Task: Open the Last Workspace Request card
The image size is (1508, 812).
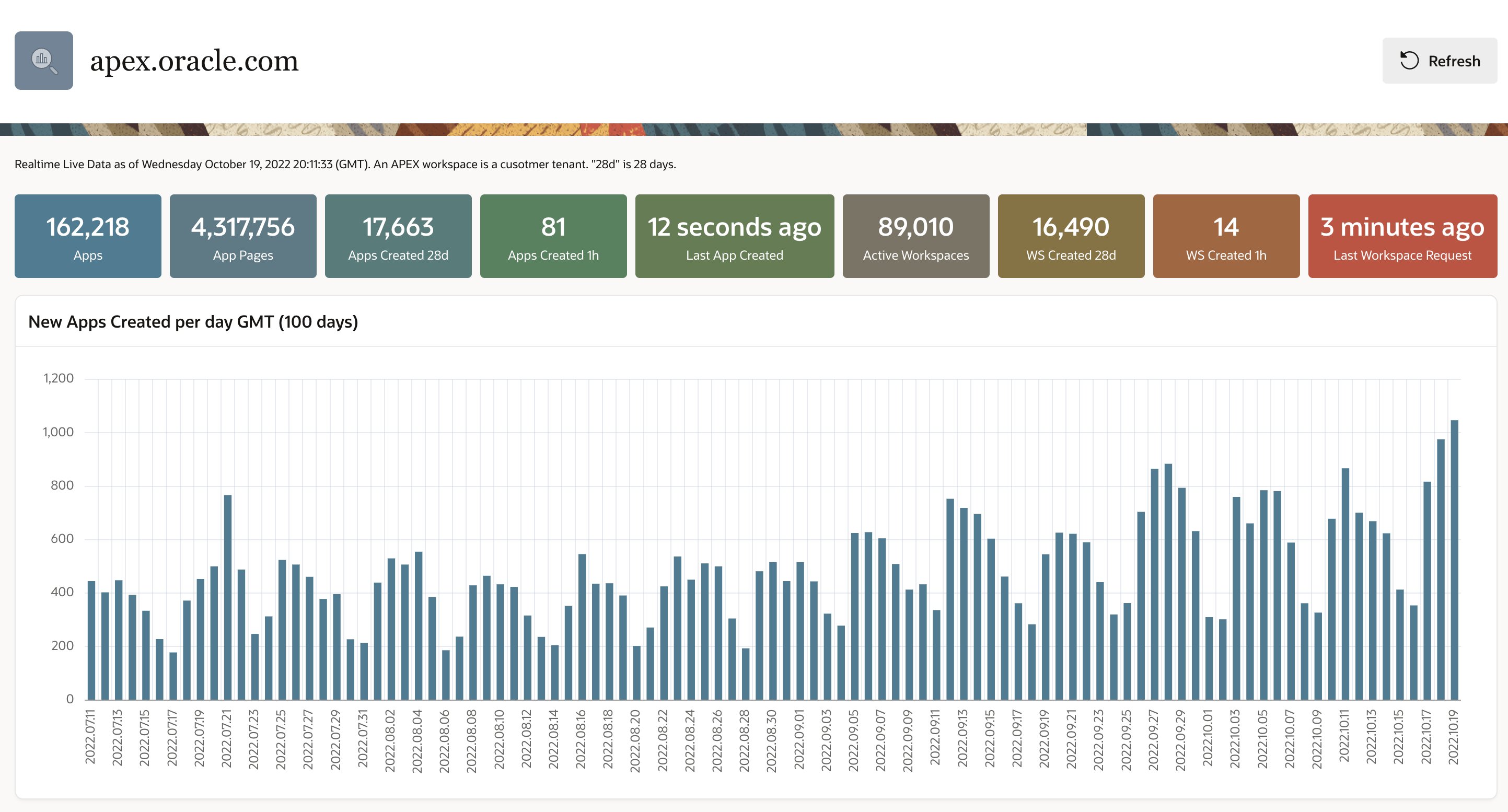Action: tap(1402, 236)
